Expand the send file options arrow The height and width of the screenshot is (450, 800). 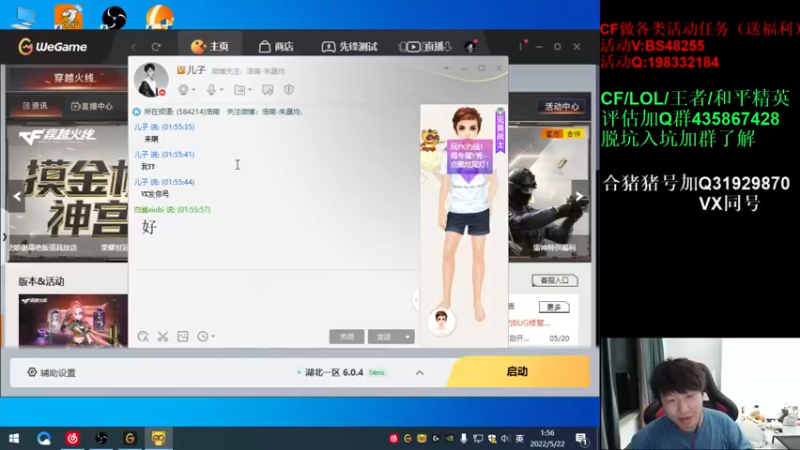click(x=250, y=90)
